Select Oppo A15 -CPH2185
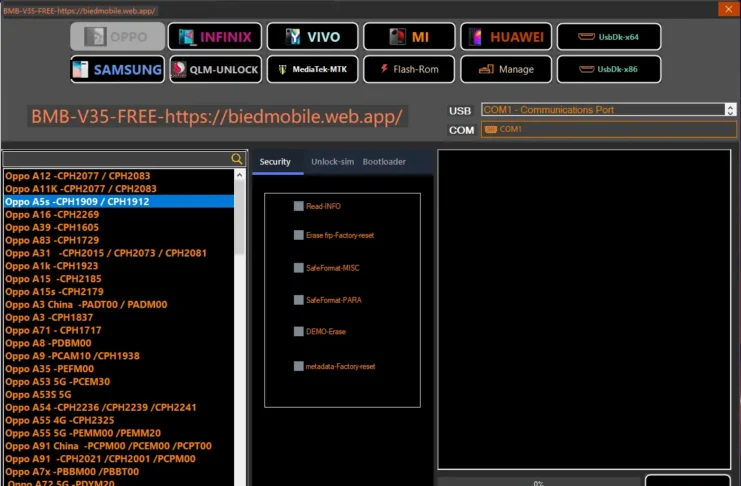741x486 pixels. [x=119, y=279]
